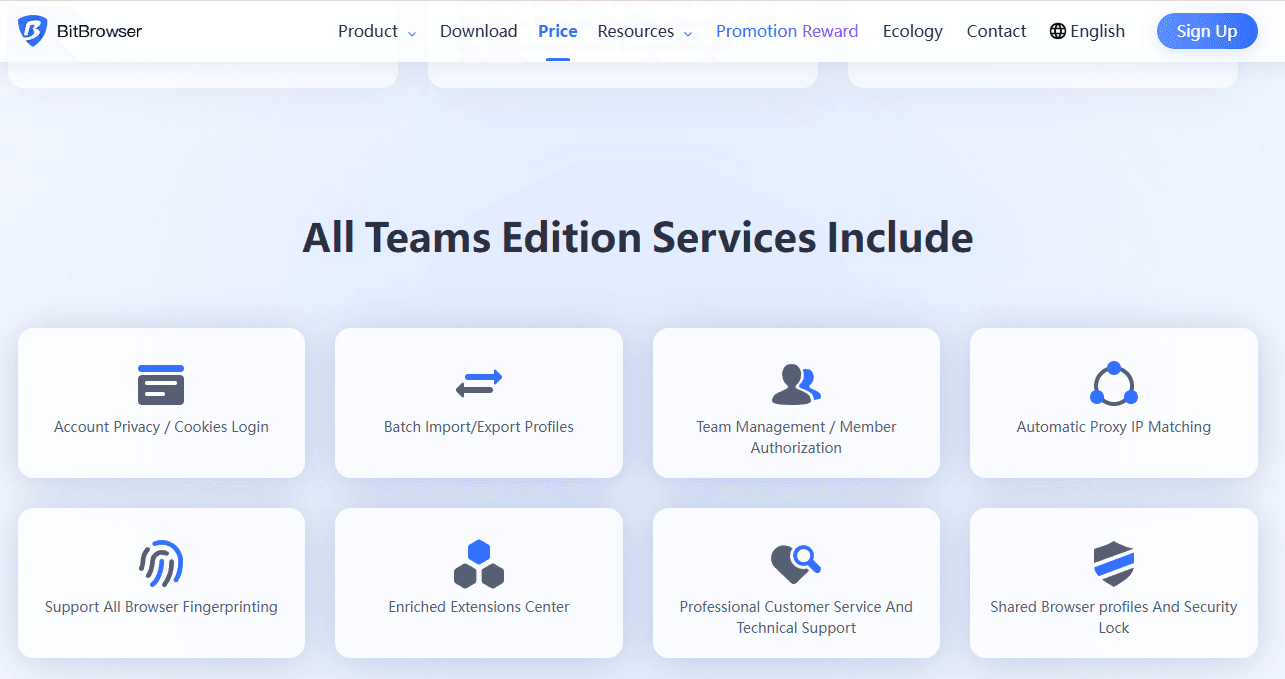
Task: Click the BitBrowser shield logo
Action: click(31, 30)
